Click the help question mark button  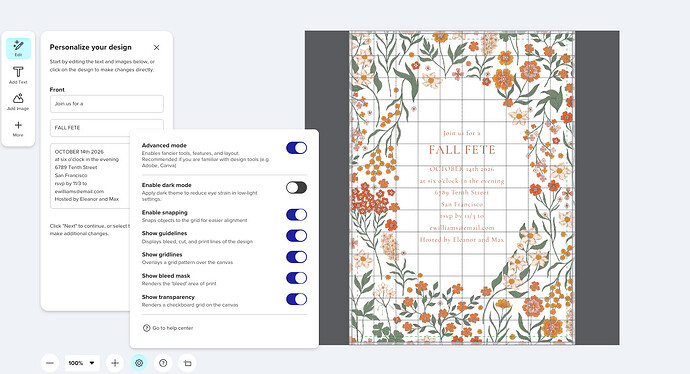[x=163, y=363]
